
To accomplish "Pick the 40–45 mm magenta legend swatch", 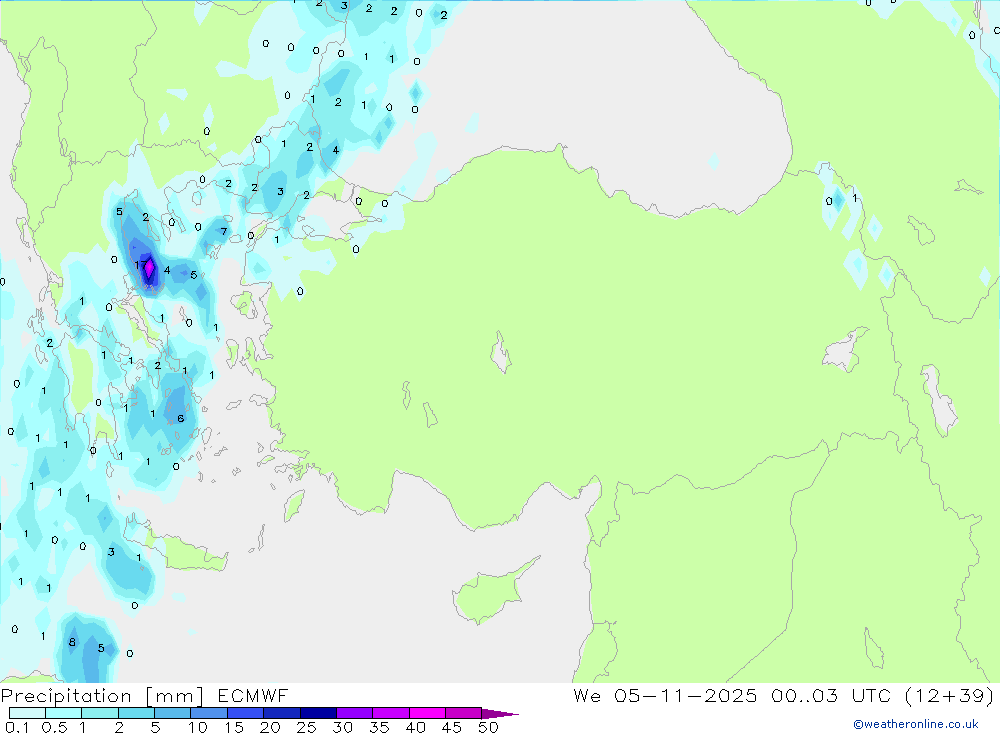I will [427, 713].
